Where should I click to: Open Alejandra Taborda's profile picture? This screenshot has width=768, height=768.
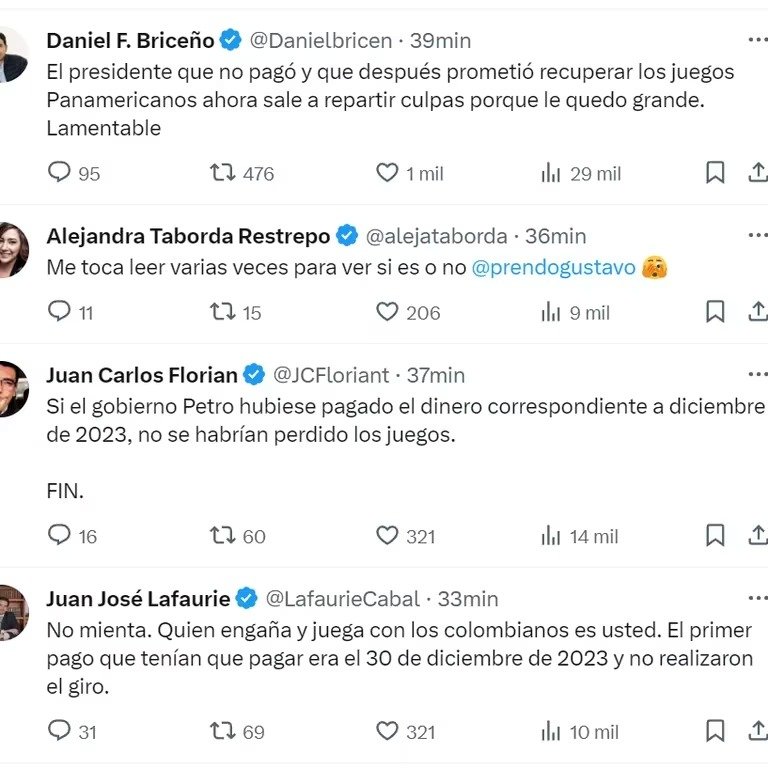click(x=12, y=250)
